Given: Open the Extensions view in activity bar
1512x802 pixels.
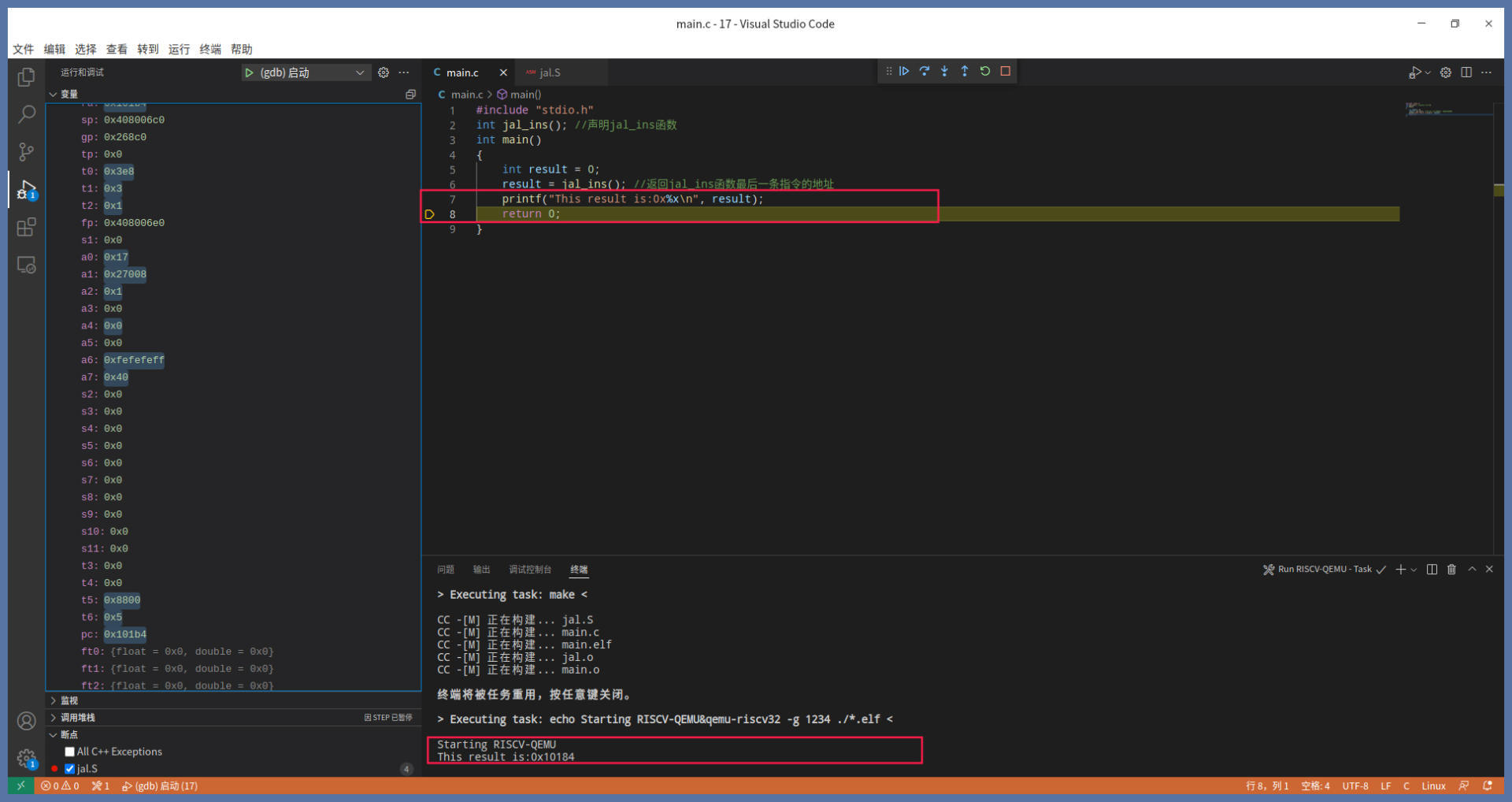Looking at the screenshot, I should pos(26,228).
